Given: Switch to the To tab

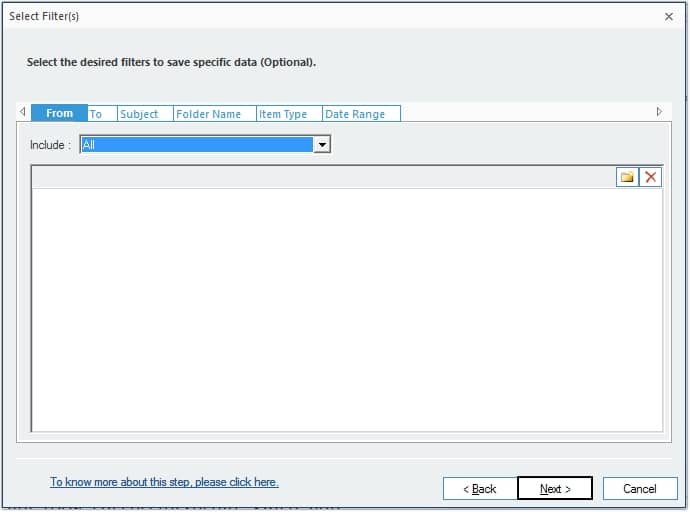Looking at the screenshot, I should (x=103, y=114).
